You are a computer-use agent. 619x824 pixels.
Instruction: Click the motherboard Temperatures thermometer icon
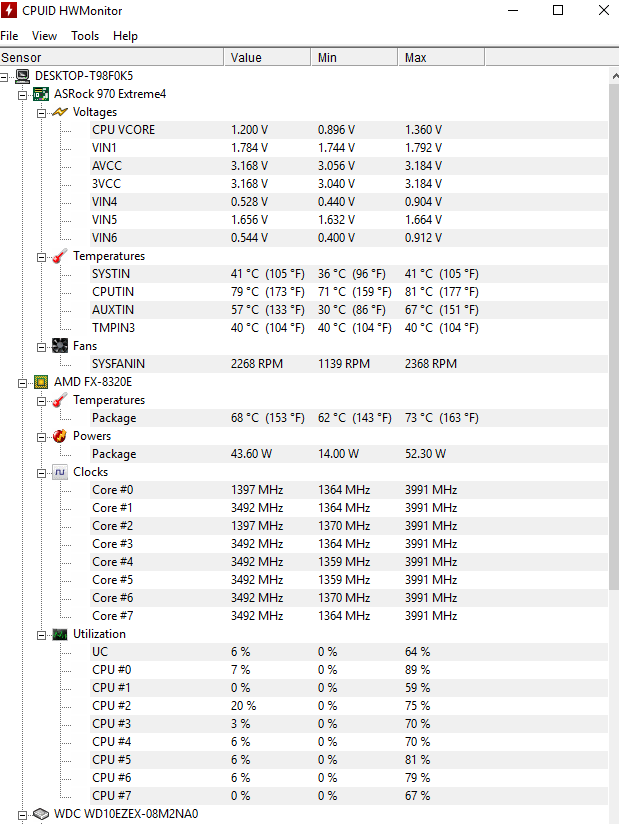(60, 256)
